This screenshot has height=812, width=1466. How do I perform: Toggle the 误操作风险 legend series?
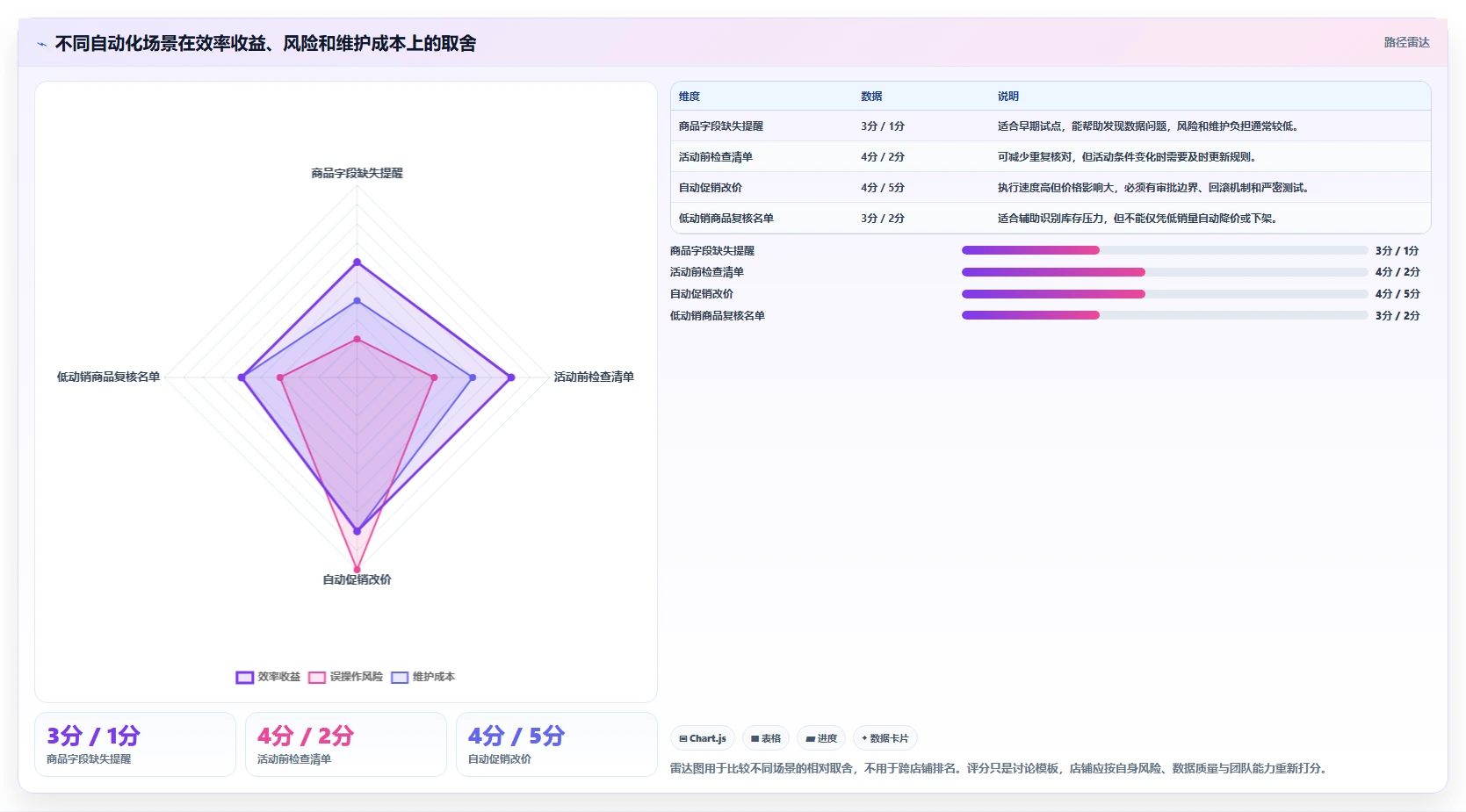(345, 677)
